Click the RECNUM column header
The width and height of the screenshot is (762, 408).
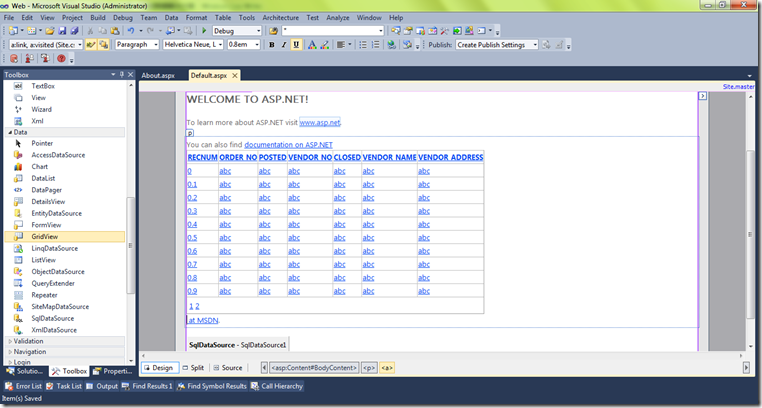(202, 157)
